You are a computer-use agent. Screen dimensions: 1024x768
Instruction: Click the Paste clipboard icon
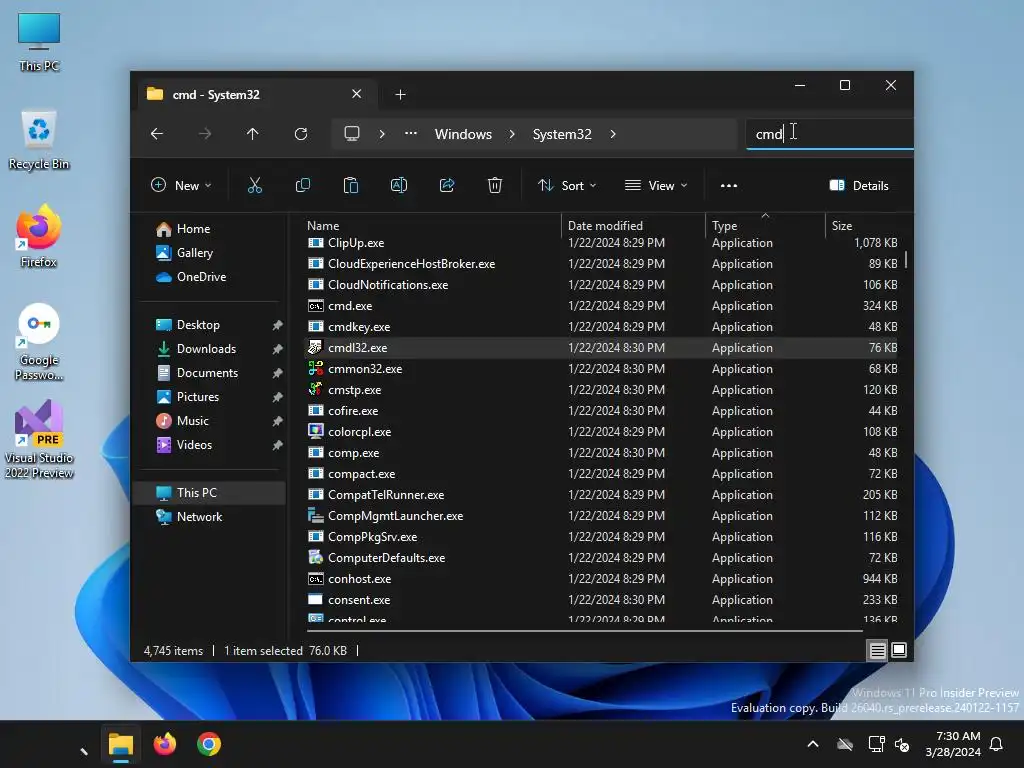click(351, 185)
